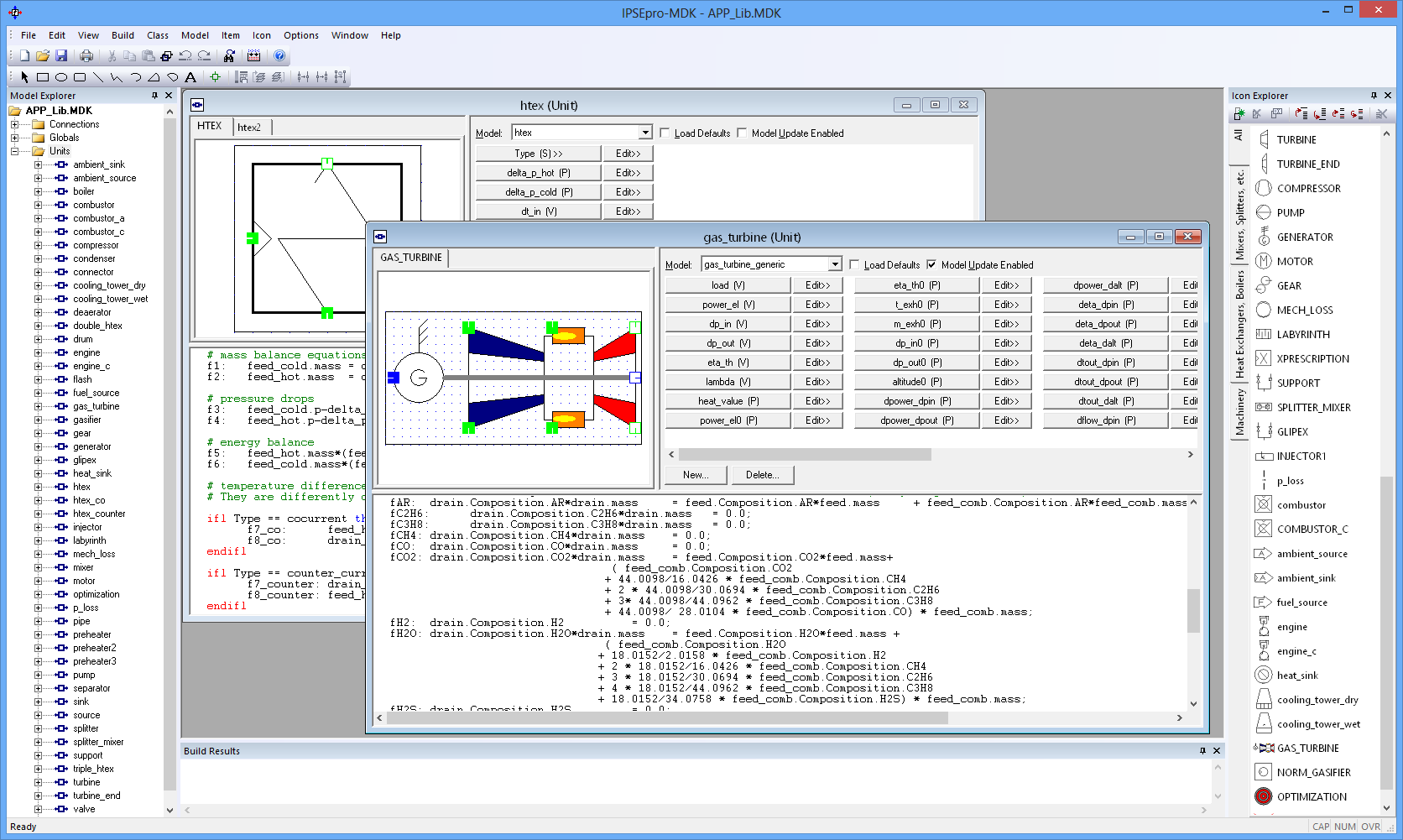This screenshot has width=1403, height=840.
Task: Click the Save toolbar icon
Action: [61, 56]
